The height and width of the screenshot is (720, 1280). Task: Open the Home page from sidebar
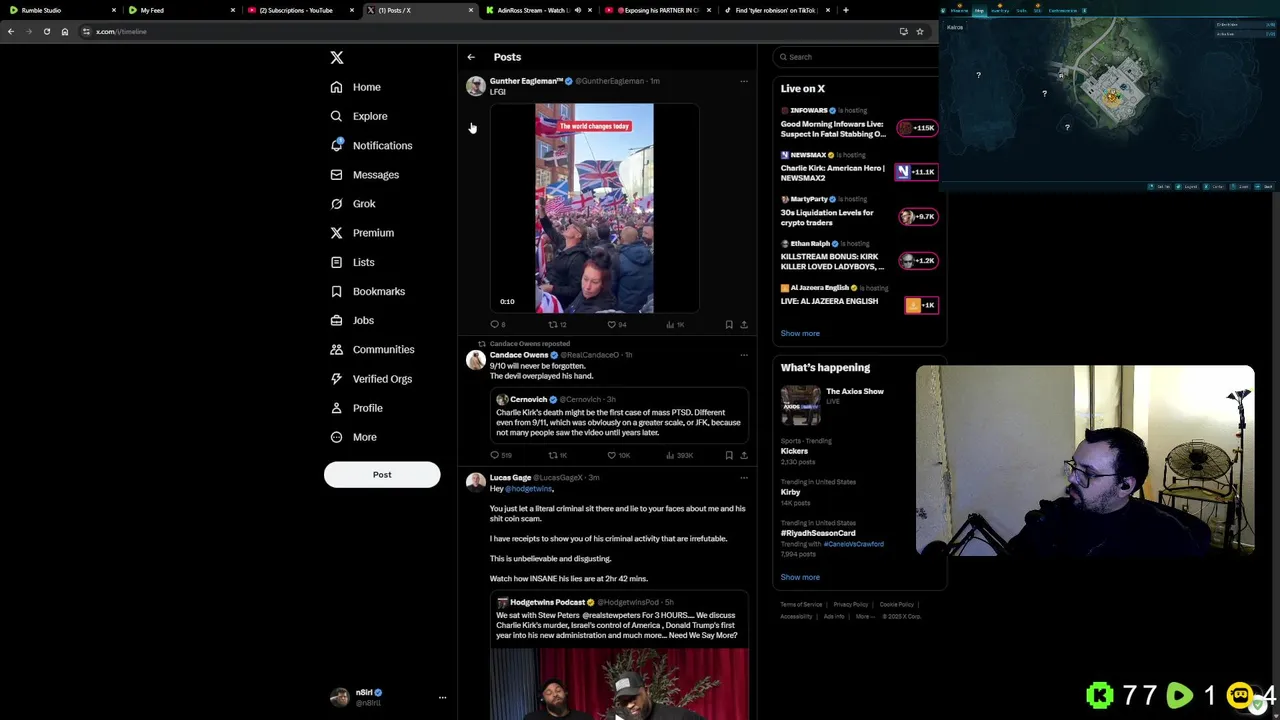[356, 87]
